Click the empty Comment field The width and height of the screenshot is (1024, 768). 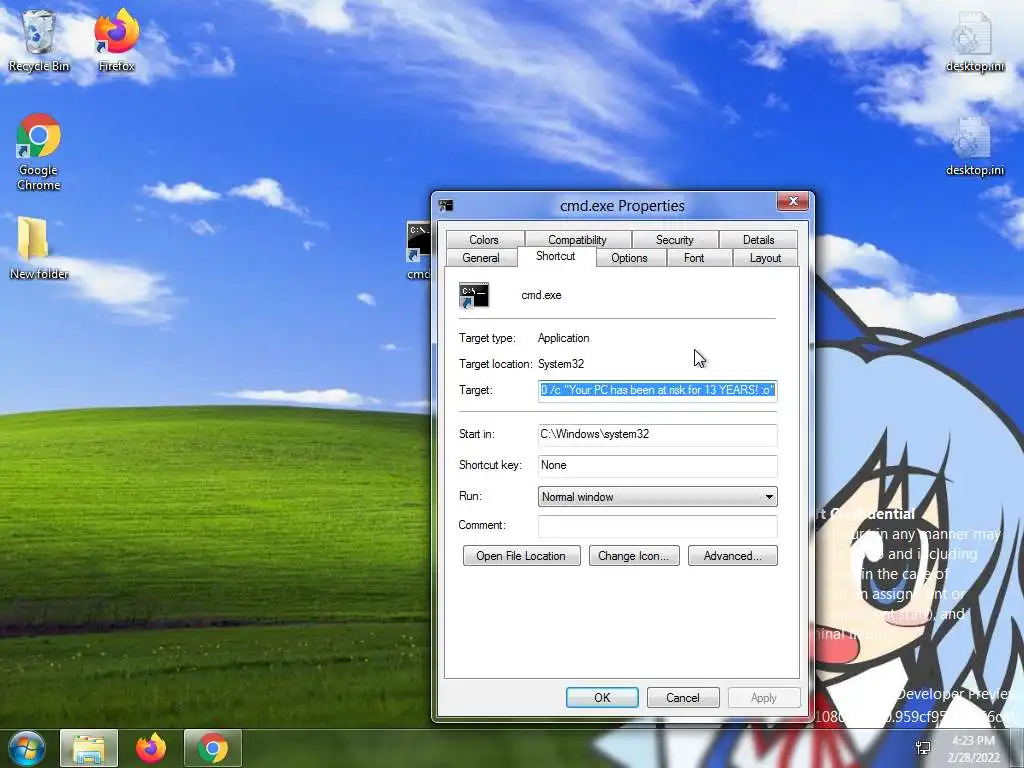(x=658, y=526)
